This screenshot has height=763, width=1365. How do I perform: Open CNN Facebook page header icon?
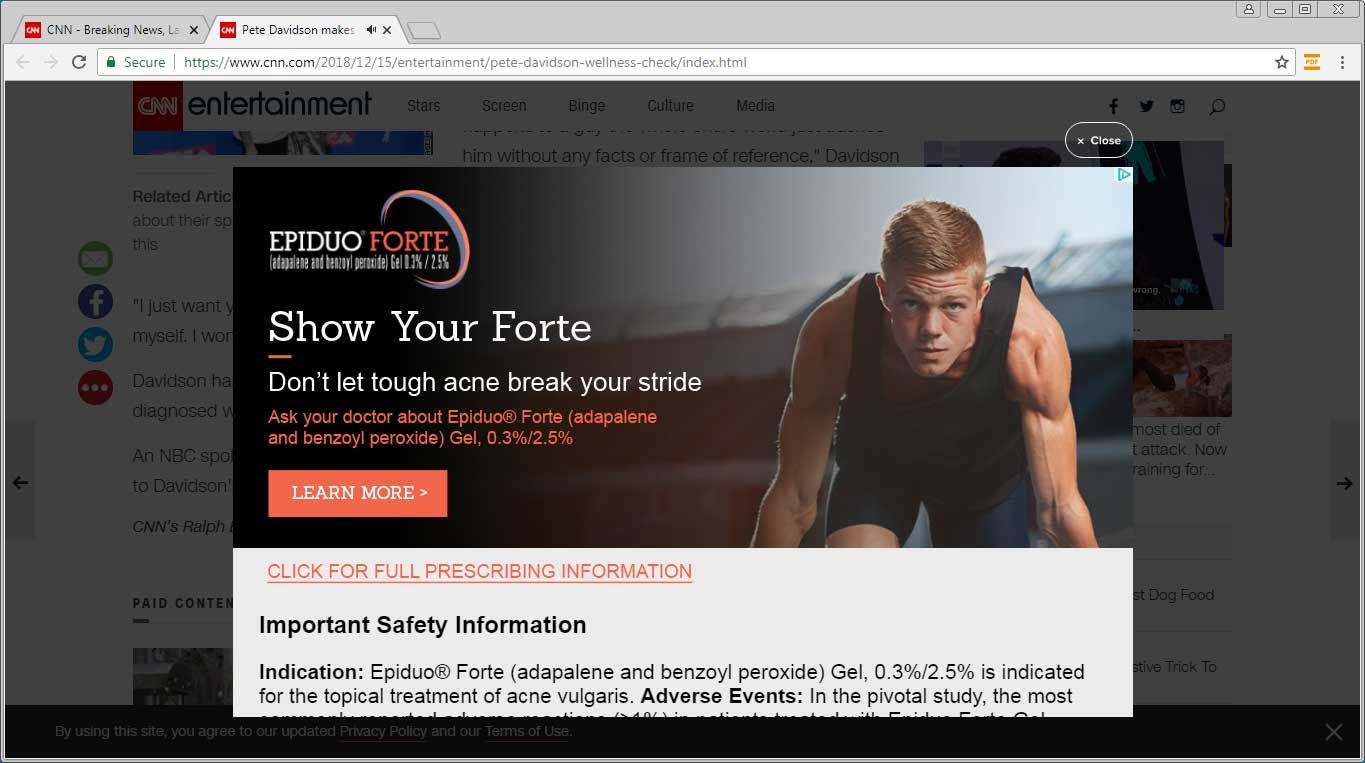[1114, 106]
